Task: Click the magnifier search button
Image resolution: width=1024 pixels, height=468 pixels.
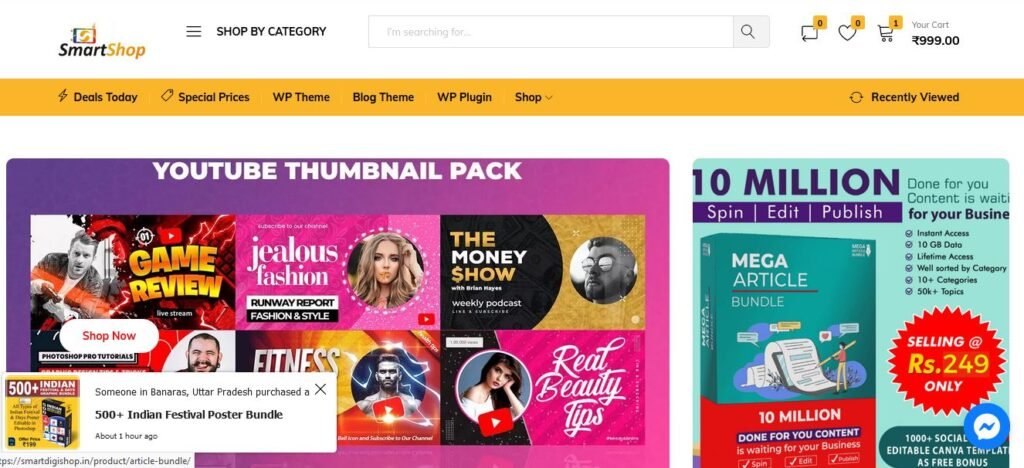Action: point(750,31)
